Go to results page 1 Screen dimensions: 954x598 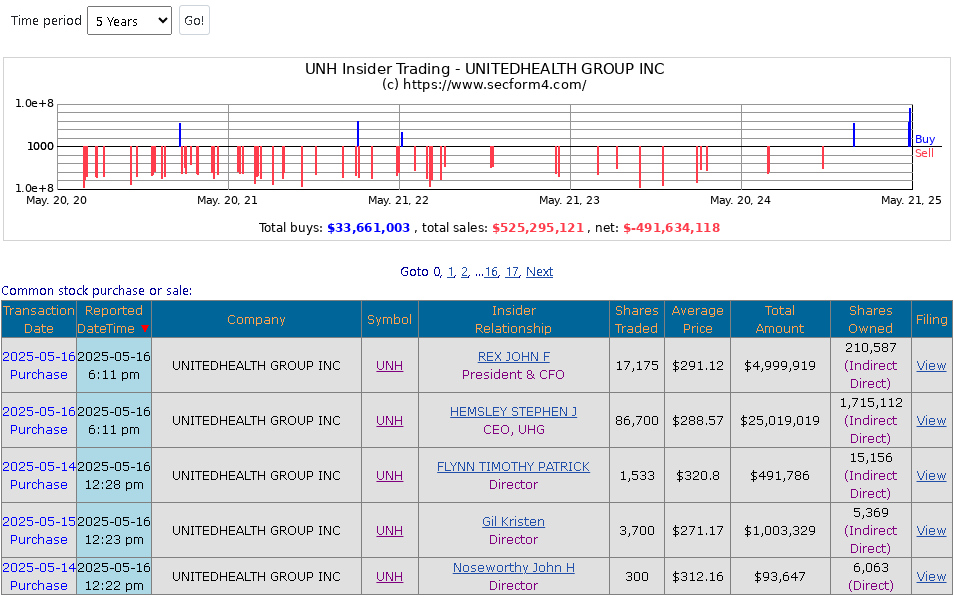click(451, 272)
